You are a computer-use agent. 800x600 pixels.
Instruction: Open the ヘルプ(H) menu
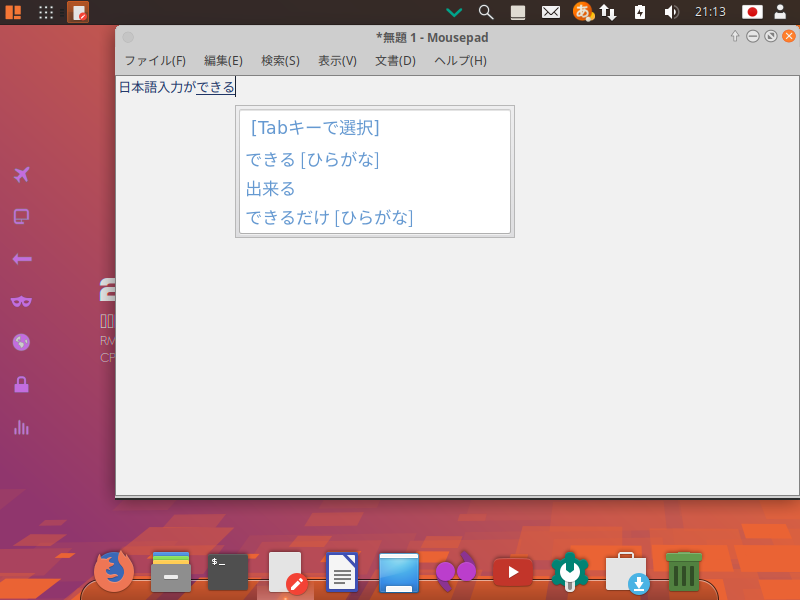coord(460,61)
